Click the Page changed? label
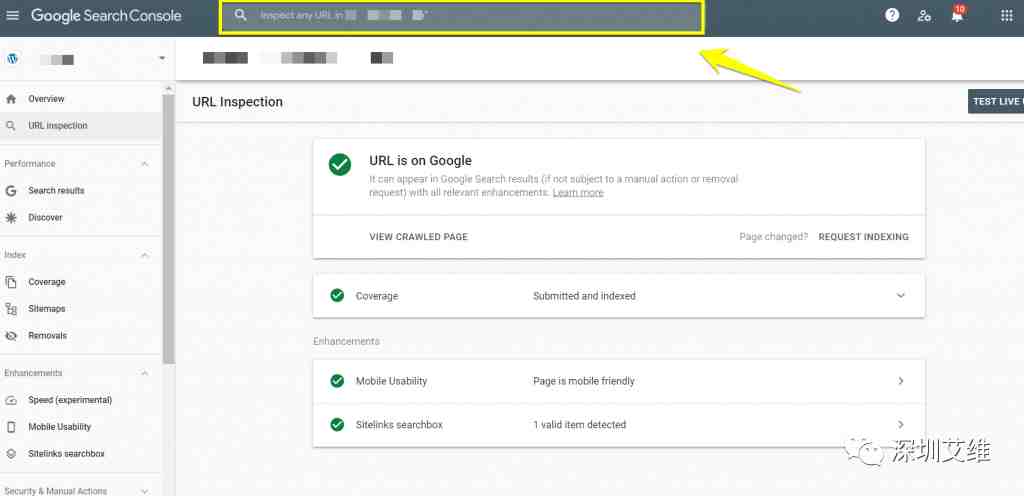This screenshot has width=1024, height=496. tap(773, 237)
